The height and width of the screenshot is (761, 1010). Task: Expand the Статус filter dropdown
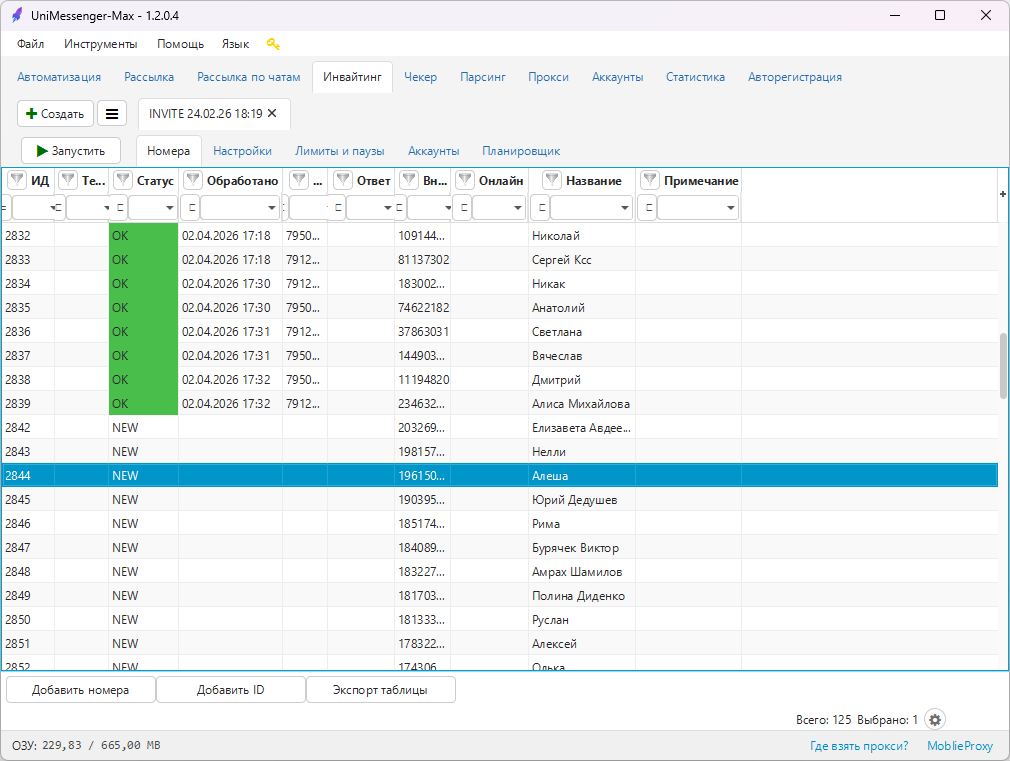pos(169,207)
